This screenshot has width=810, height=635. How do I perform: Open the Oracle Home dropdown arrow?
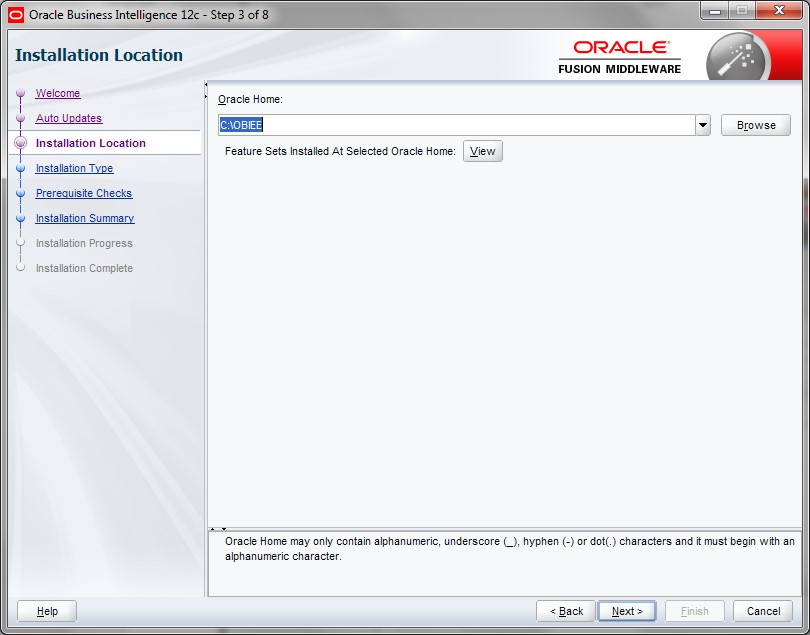click(x=703, y=126)
